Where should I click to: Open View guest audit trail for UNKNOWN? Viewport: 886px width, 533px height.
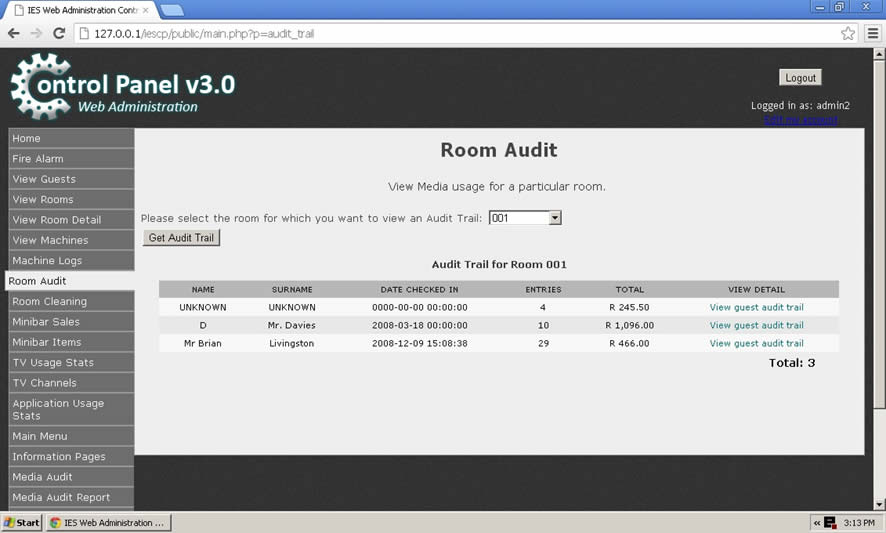point(756,307)
